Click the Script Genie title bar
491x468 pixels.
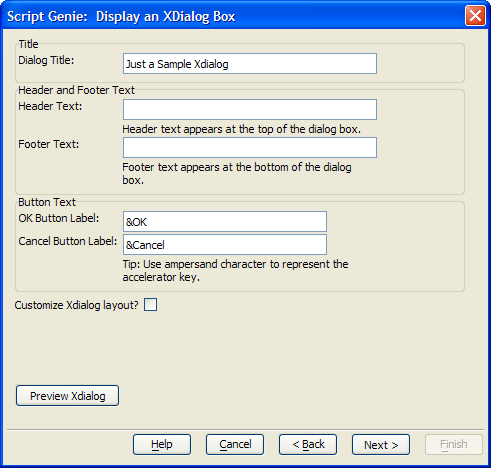tap(233, 16)
